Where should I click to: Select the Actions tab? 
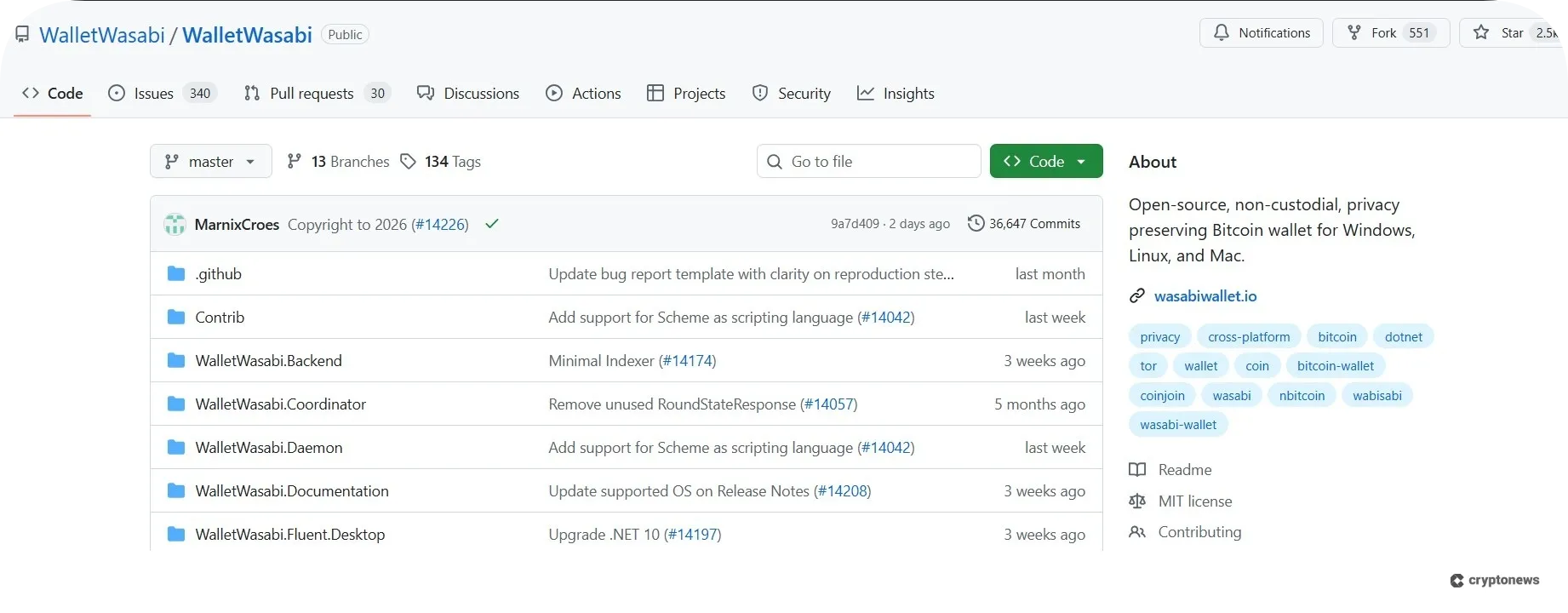point(583,93)
